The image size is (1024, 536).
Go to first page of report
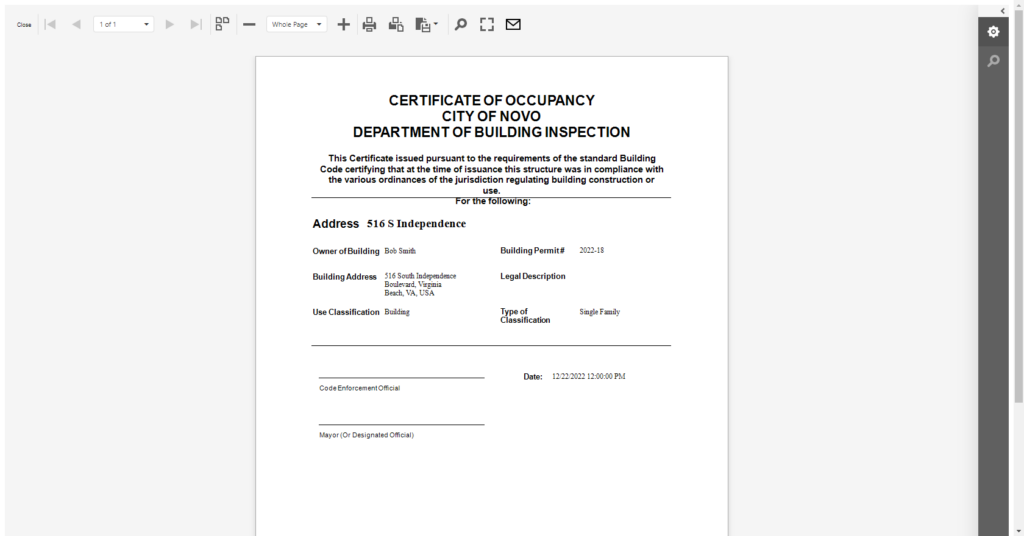coord(50,25)
